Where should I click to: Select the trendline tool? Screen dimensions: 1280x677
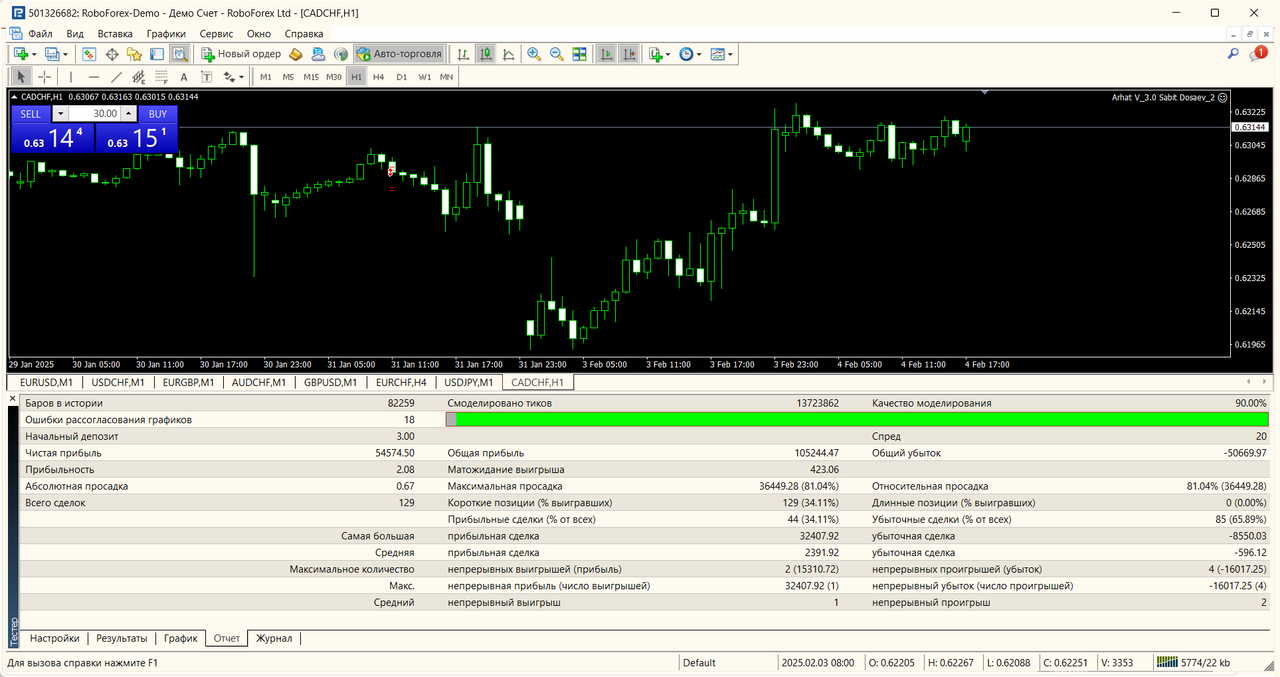[x=116, y=76]
